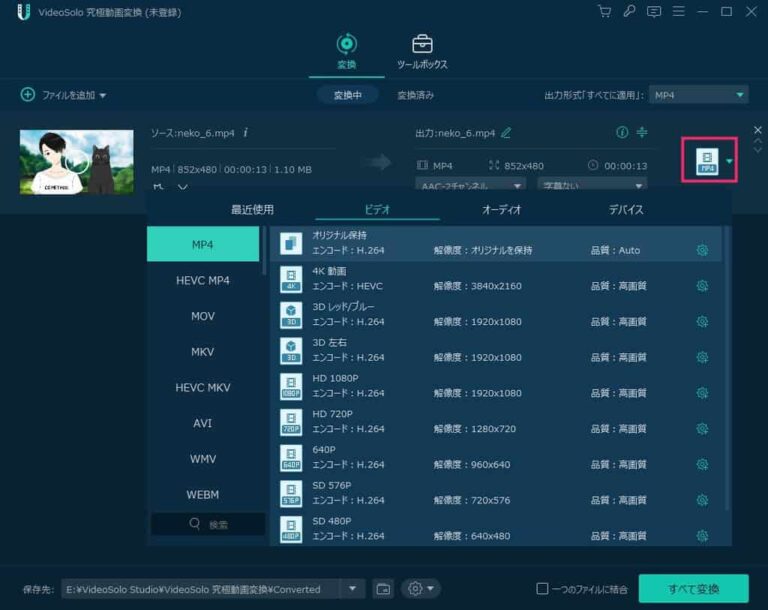This screenshot has height=610, width=768.
Task: Open the 保存先 save path dropdown
Action: tap(352, 589)
